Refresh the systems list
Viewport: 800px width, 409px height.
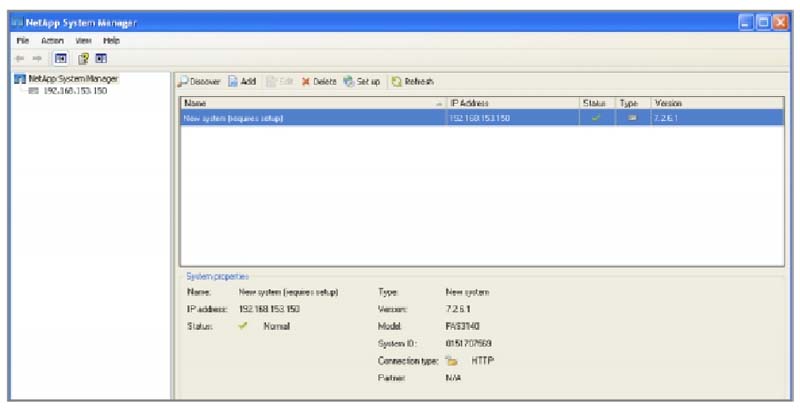click(412, 81)
